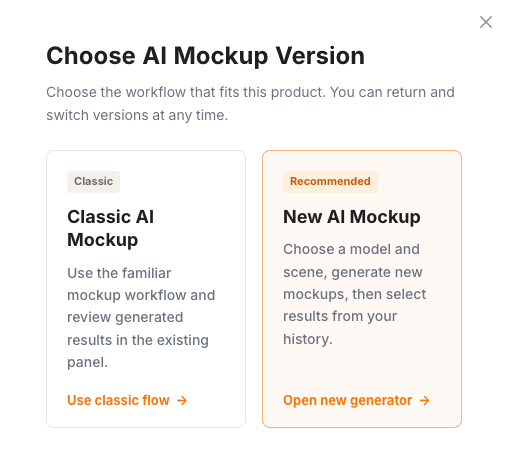Open the new generator link
Viewport: 509px width, 469px height.
[x=356, y=400]
